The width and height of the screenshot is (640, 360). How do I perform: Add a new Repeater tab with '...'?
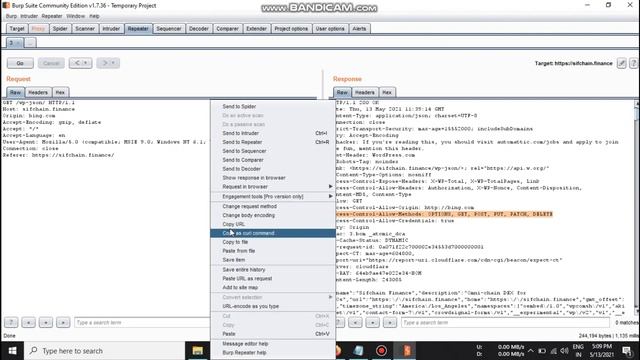coord(30,42)
